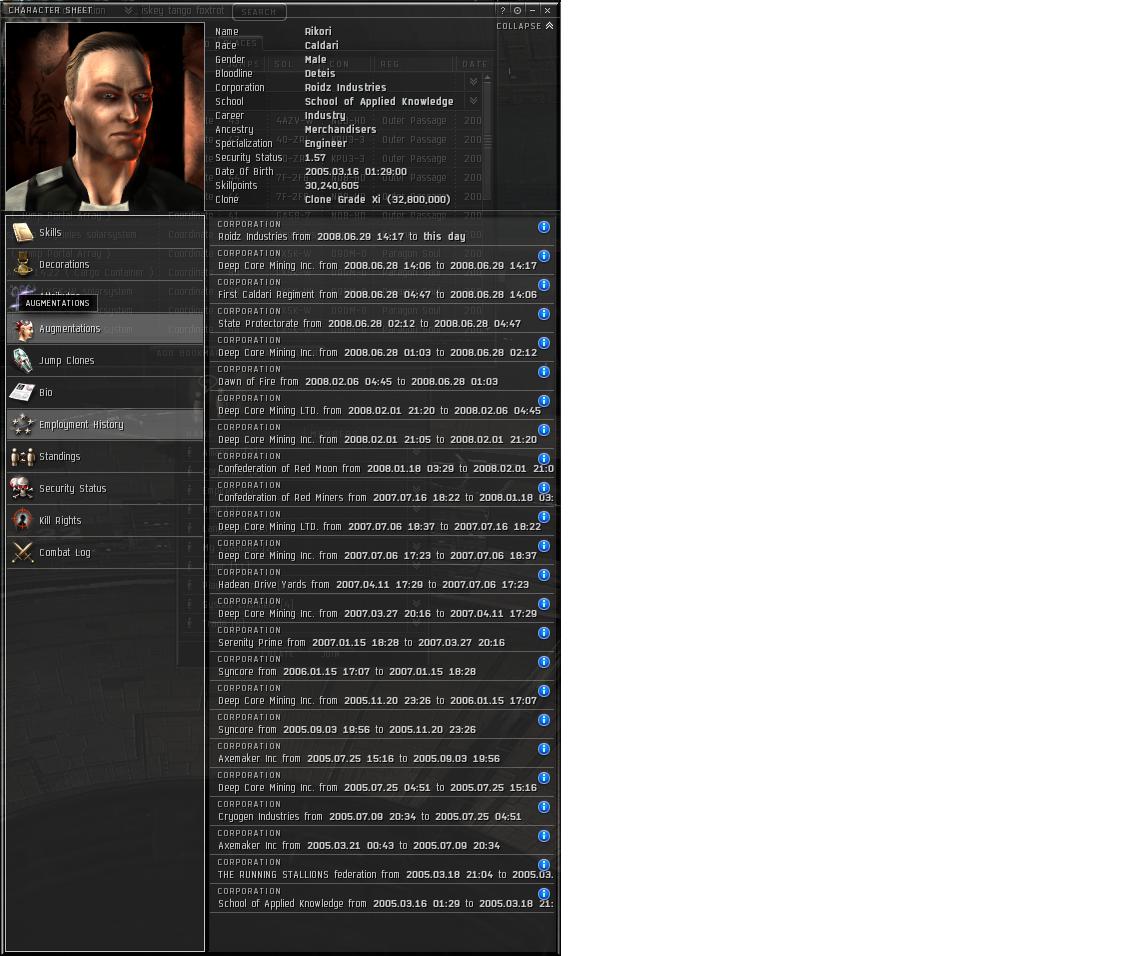The width and height of the screenshot is (1136, 956).
Task: Collapse the character info header
Action: coord(525,26)
